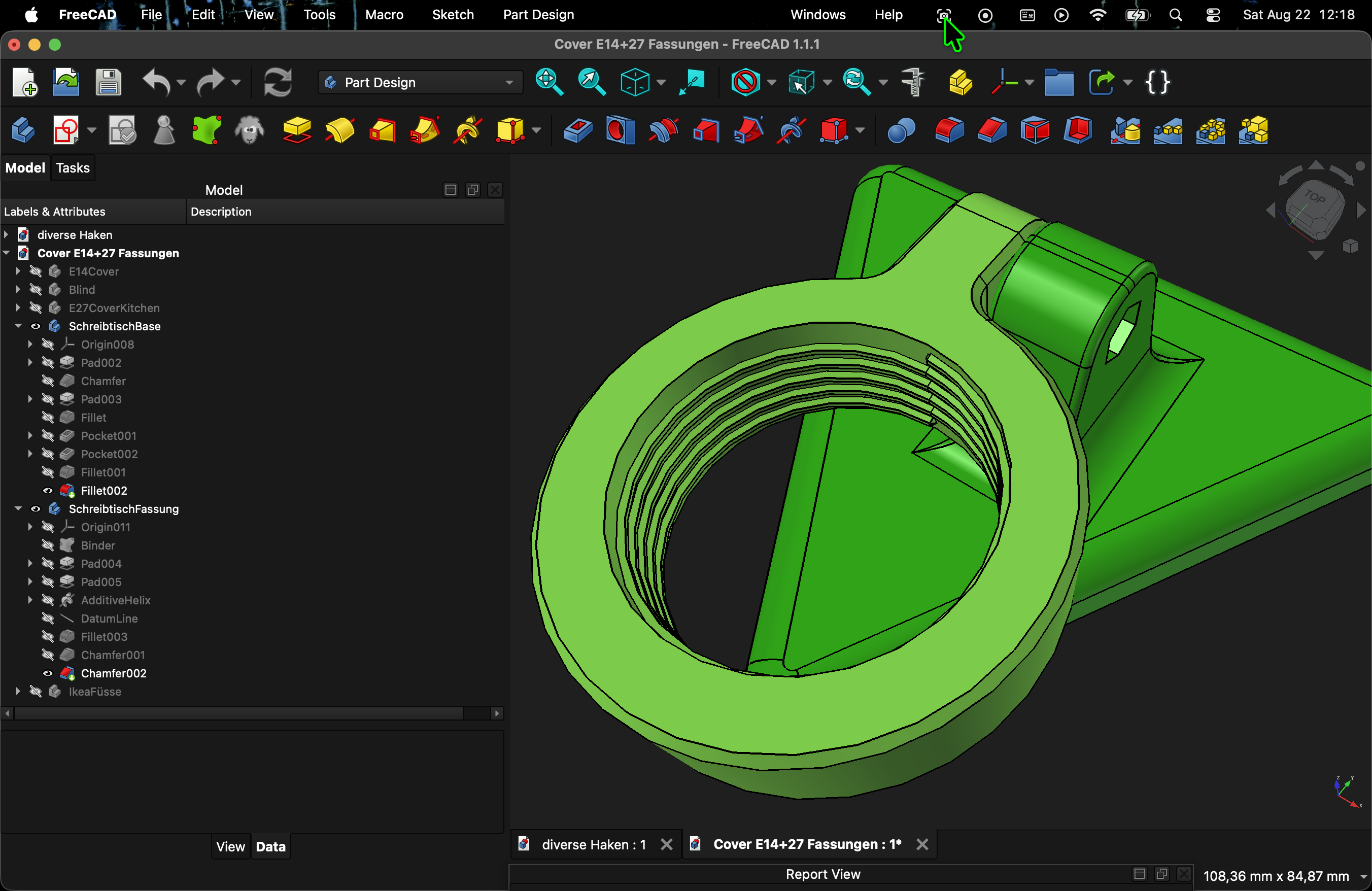
Task: Apply the Thickness tool
Action: [1078, 130]
